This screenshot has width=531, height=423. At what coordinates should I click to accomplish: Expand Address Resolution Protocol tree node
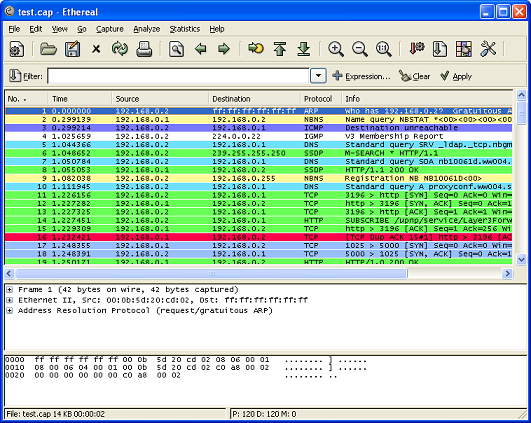[10, 311]
